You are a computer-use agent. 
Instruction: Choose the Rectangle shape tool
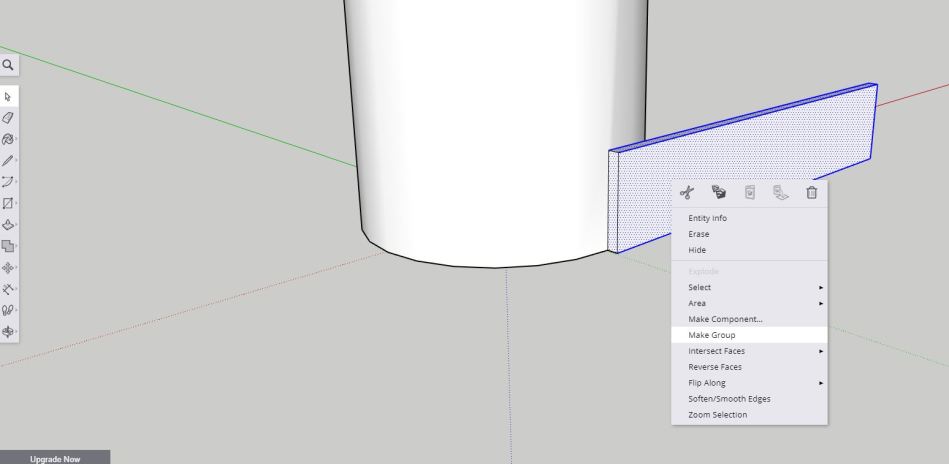(9, 203)
